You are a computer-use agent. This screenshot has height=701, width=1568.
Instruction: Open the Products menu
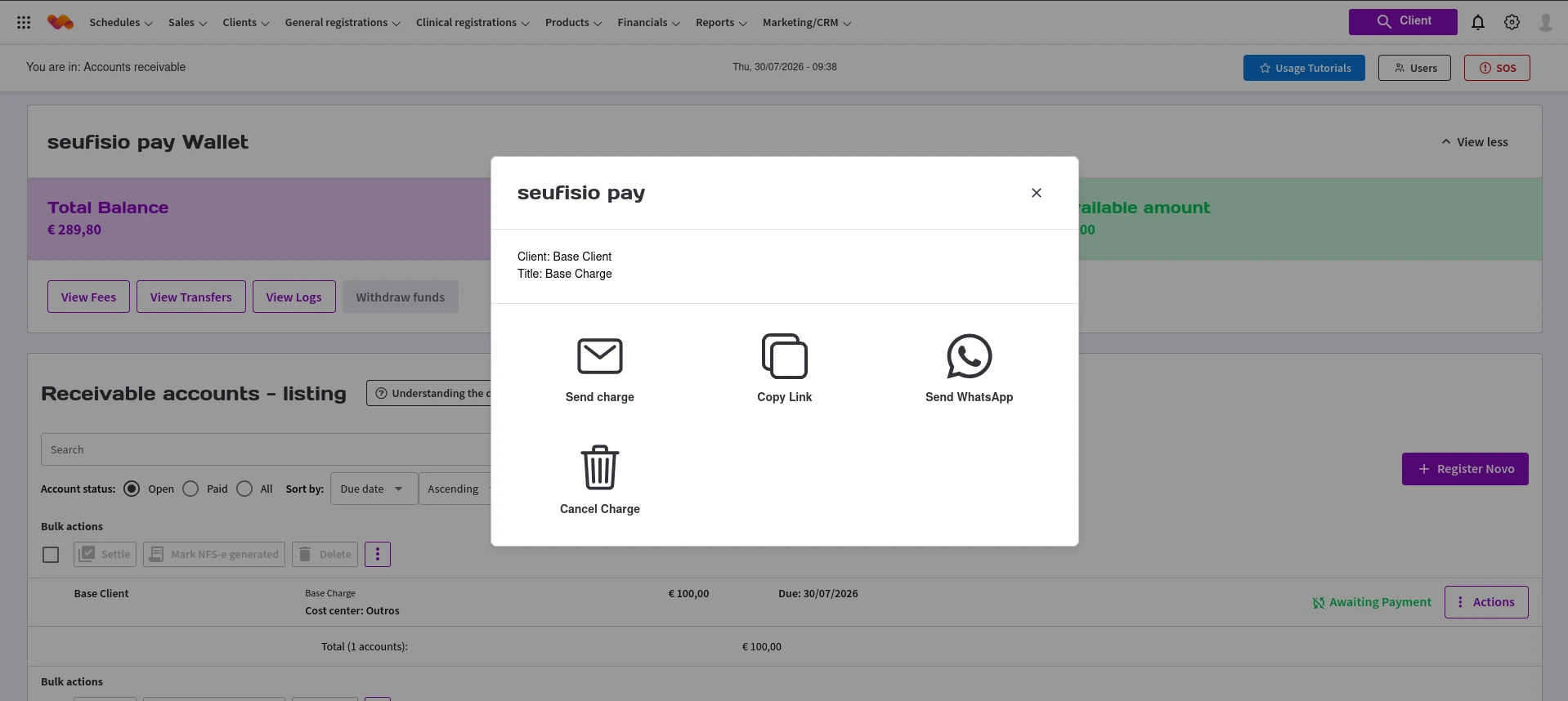[573, 23]
